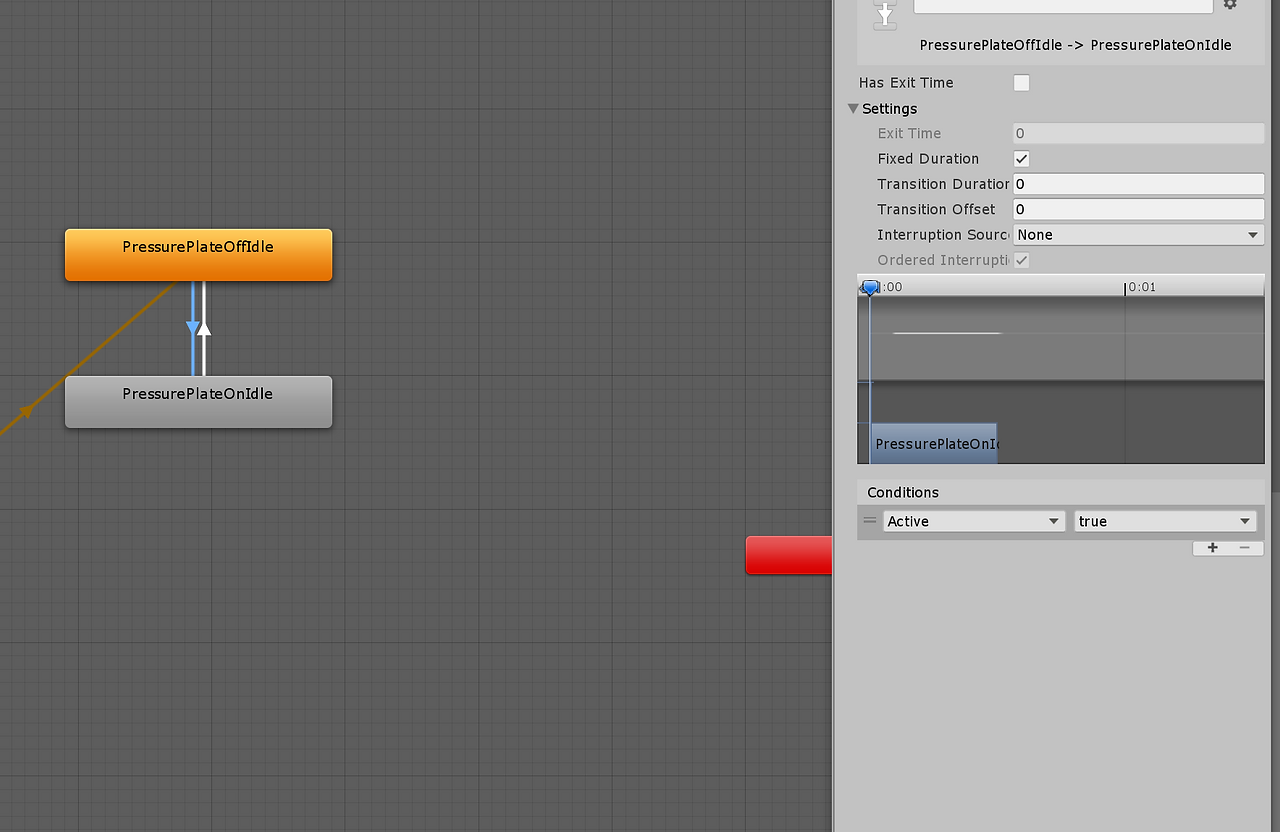Open the transition settings gear menu
Image resolution: width=1280 pixels, height=832 pixels.
tap(1230, 4)
